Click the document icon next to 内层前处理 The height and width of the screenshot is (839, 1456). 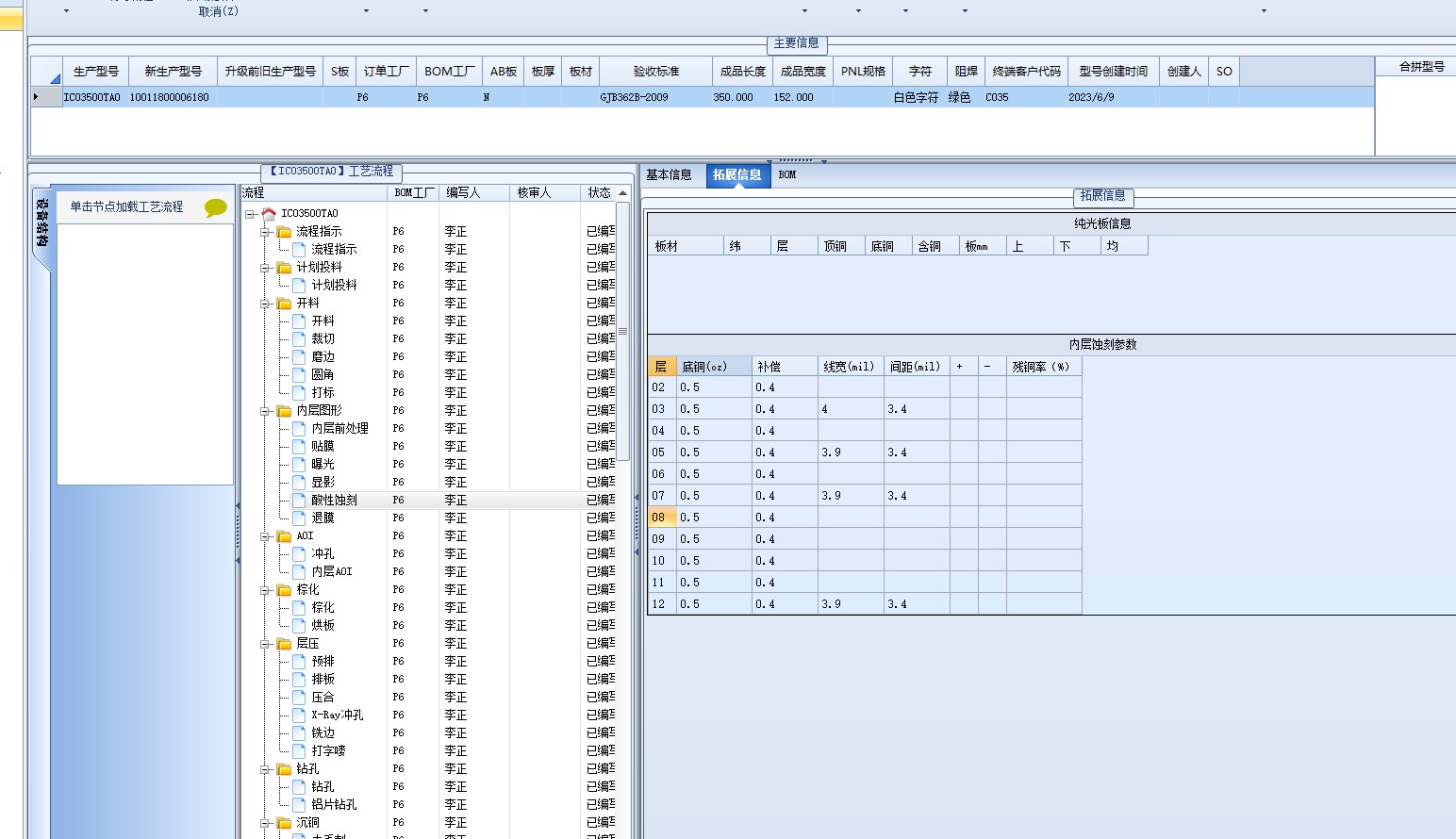[x=299, y=429]
